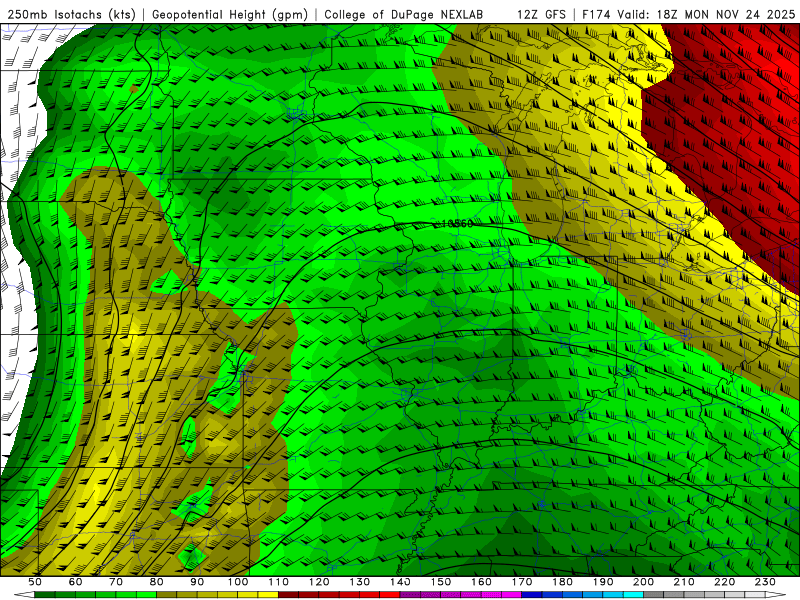Click the "250mb Isotachs (kts)" title text
The height and width of the screenshot is (600, 800).
tap(71, 15)
